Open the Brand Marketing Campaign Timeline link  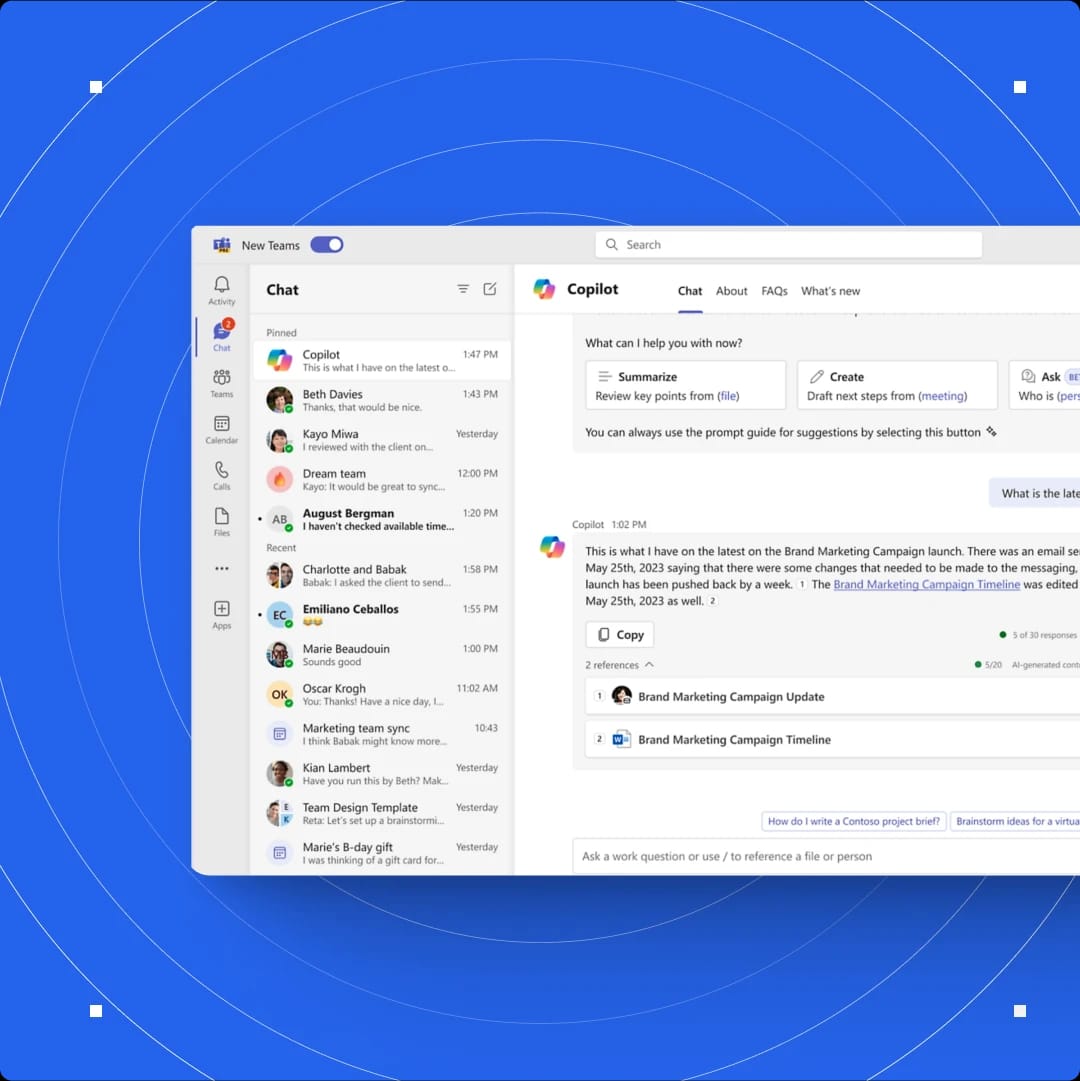(x=926, y=584)
